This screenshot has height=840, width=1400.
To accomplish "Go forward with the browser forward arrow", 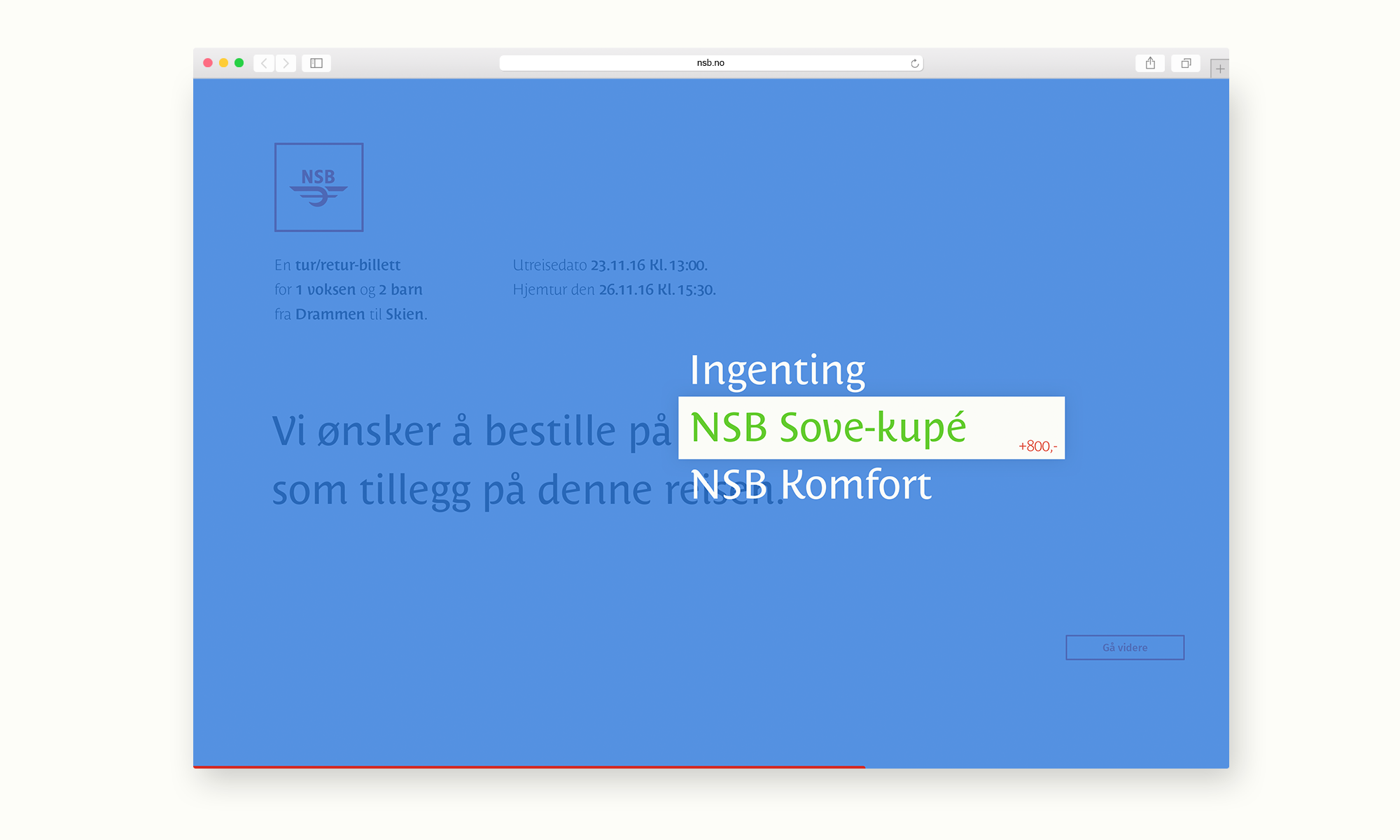I will 286,63.
